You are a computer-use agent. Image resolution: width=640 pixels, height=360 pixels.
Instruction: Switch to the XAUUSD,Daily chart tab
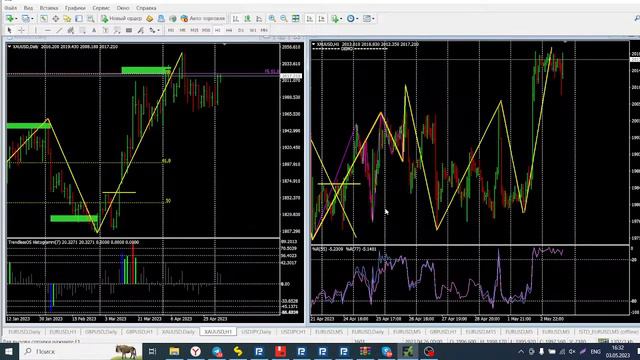[x=178, y=332]
